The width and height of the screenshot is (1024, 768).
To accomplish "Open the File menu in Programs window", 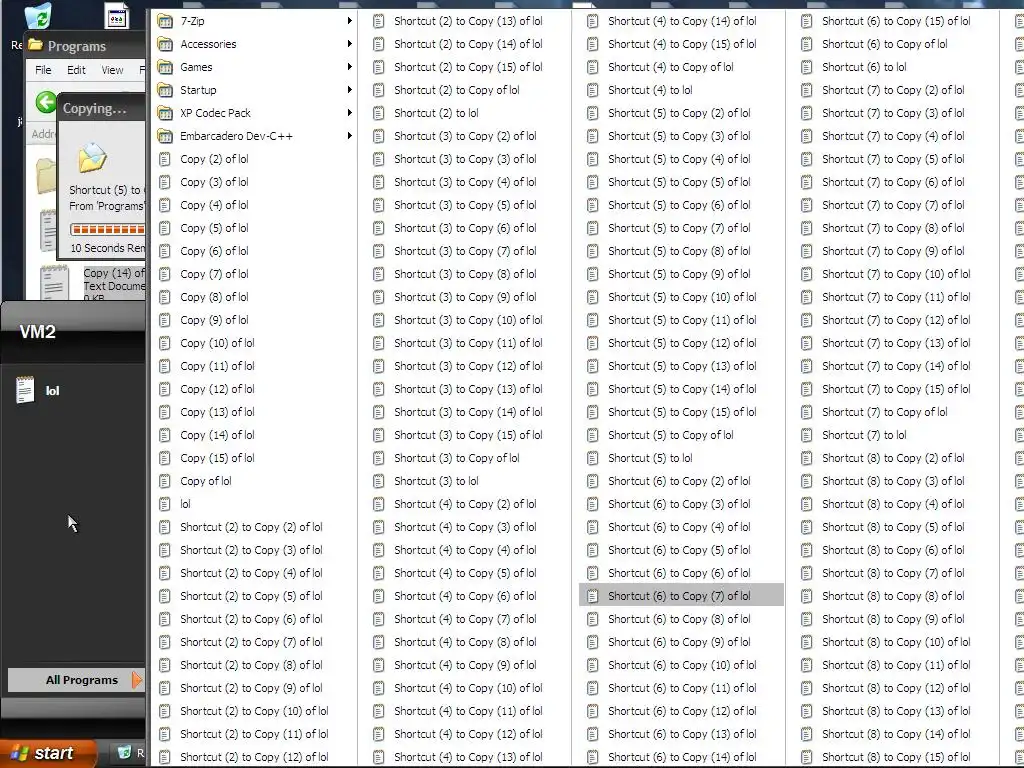I will click(43, 70).
